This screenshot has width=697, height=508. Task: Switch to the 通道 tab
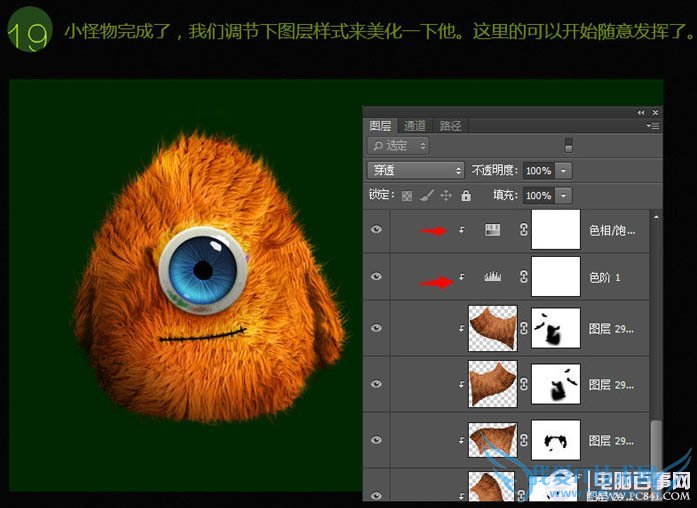click(x=415, y=126)
